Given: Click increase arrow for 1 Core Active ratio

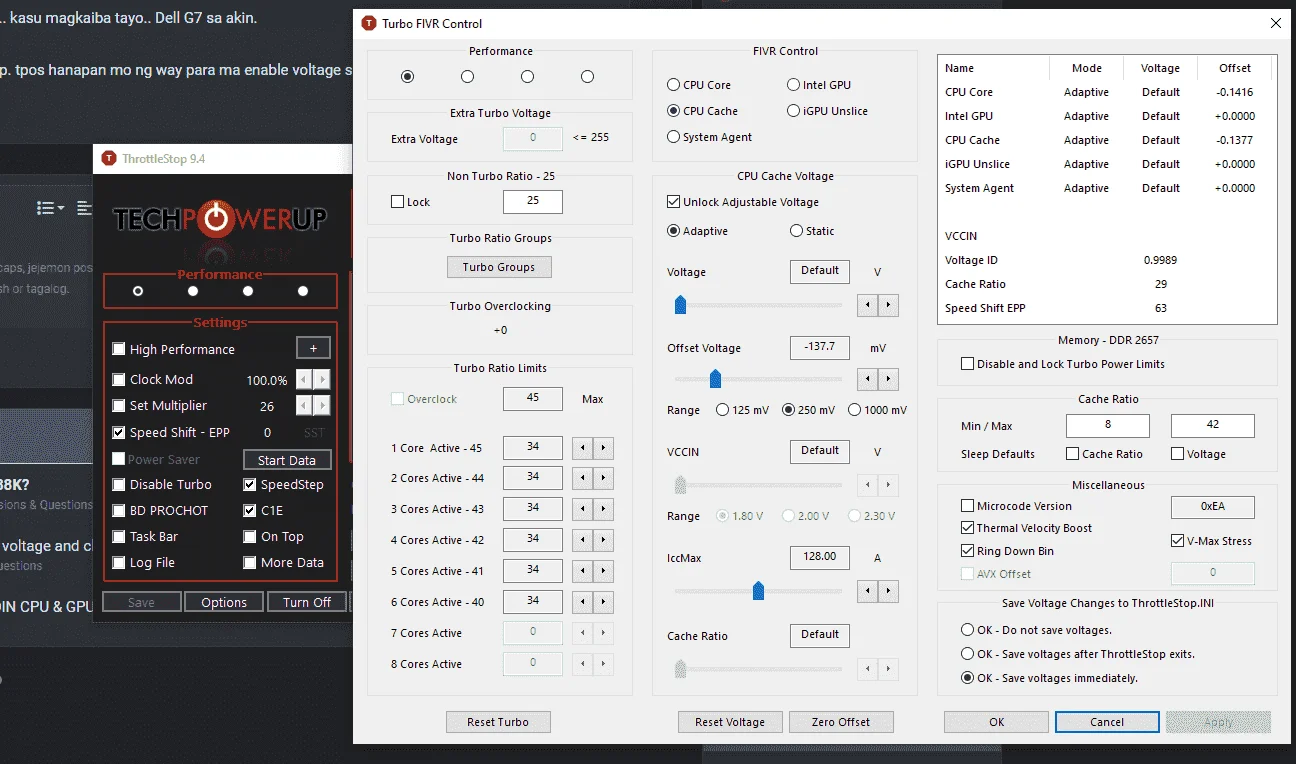Looking at the screenshot, I should pos(603,448).
